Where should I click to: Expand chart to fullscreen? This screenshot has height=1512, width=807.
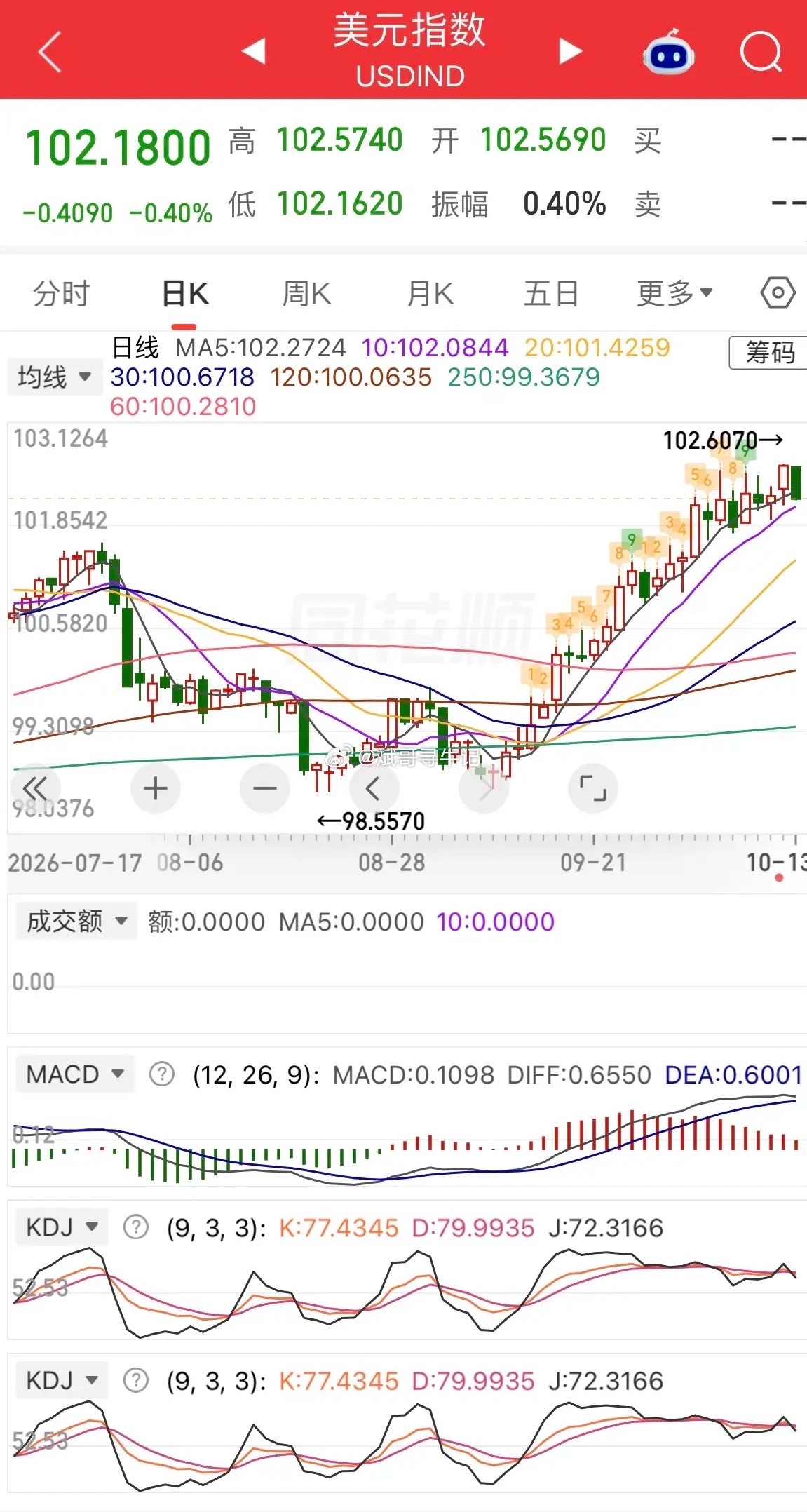tap(593, 788)
